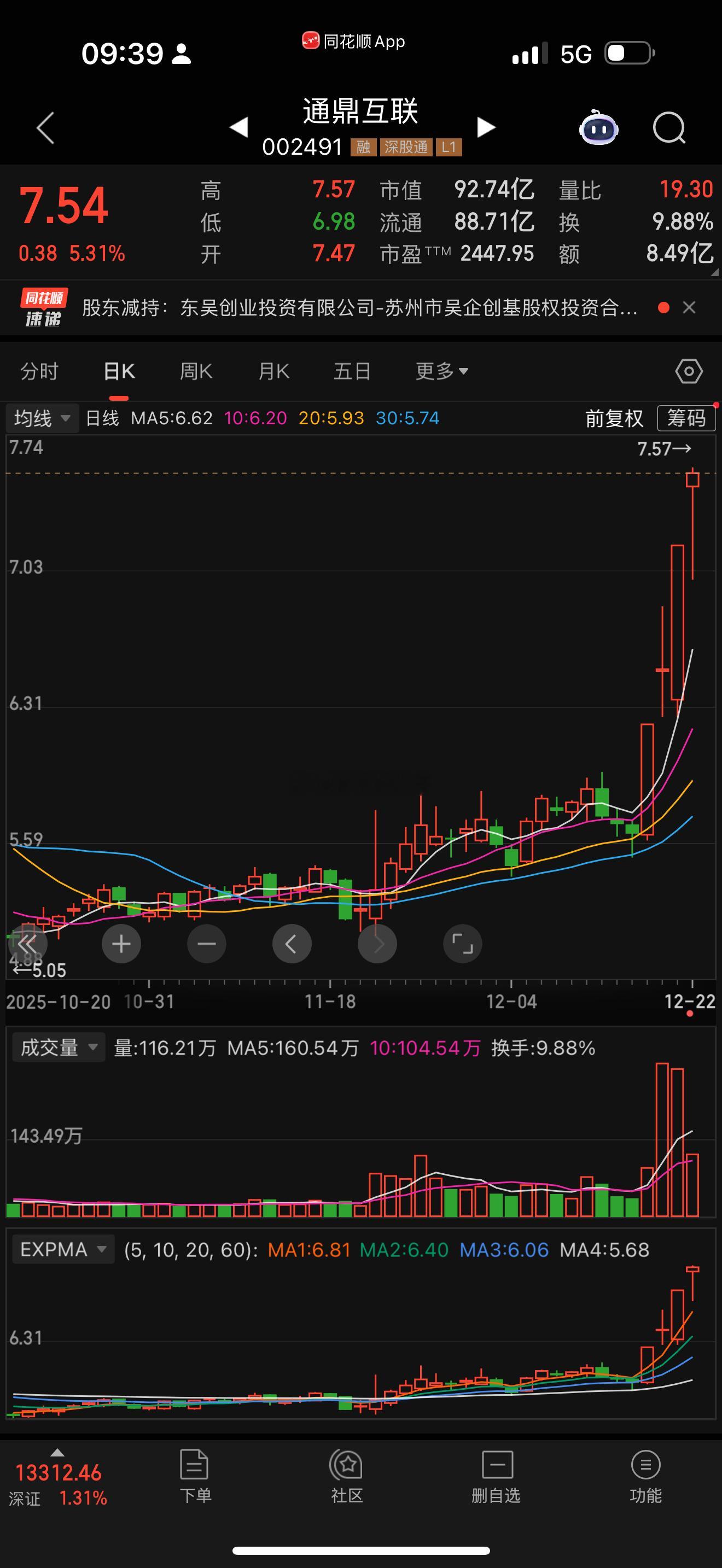Enter fullscreen landscape chart mode
Screen dimensions: 722x1568
462,944
